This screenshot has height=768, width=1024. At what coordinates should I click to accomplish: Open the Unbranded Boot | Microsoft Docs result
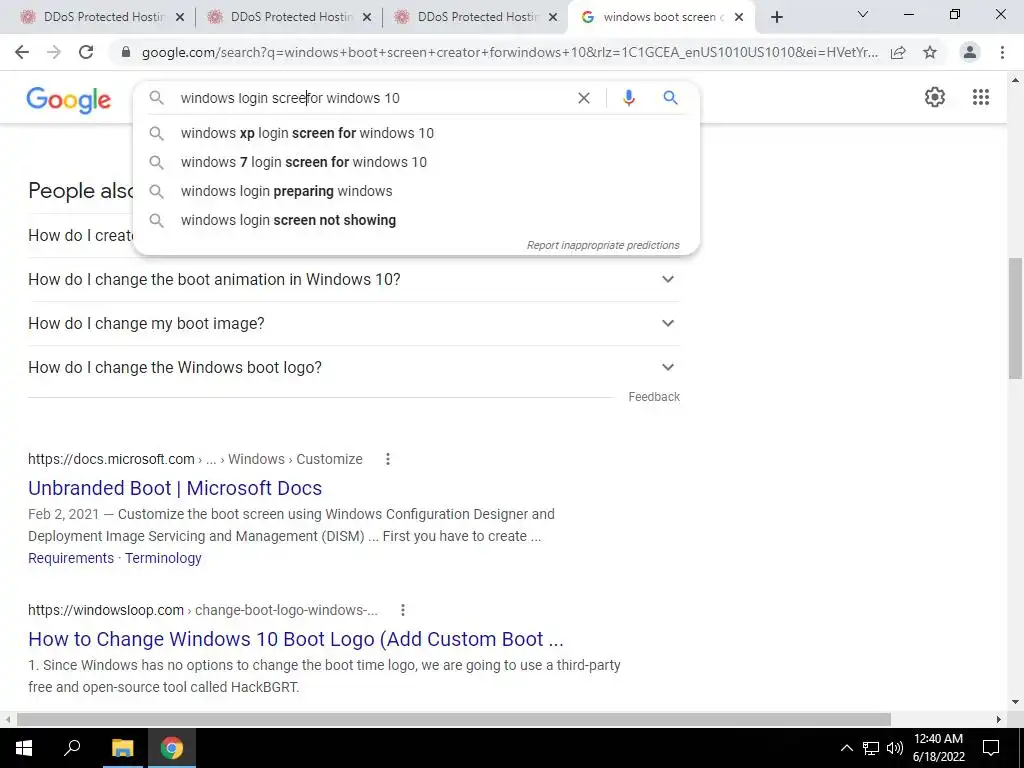coord(175,488)
